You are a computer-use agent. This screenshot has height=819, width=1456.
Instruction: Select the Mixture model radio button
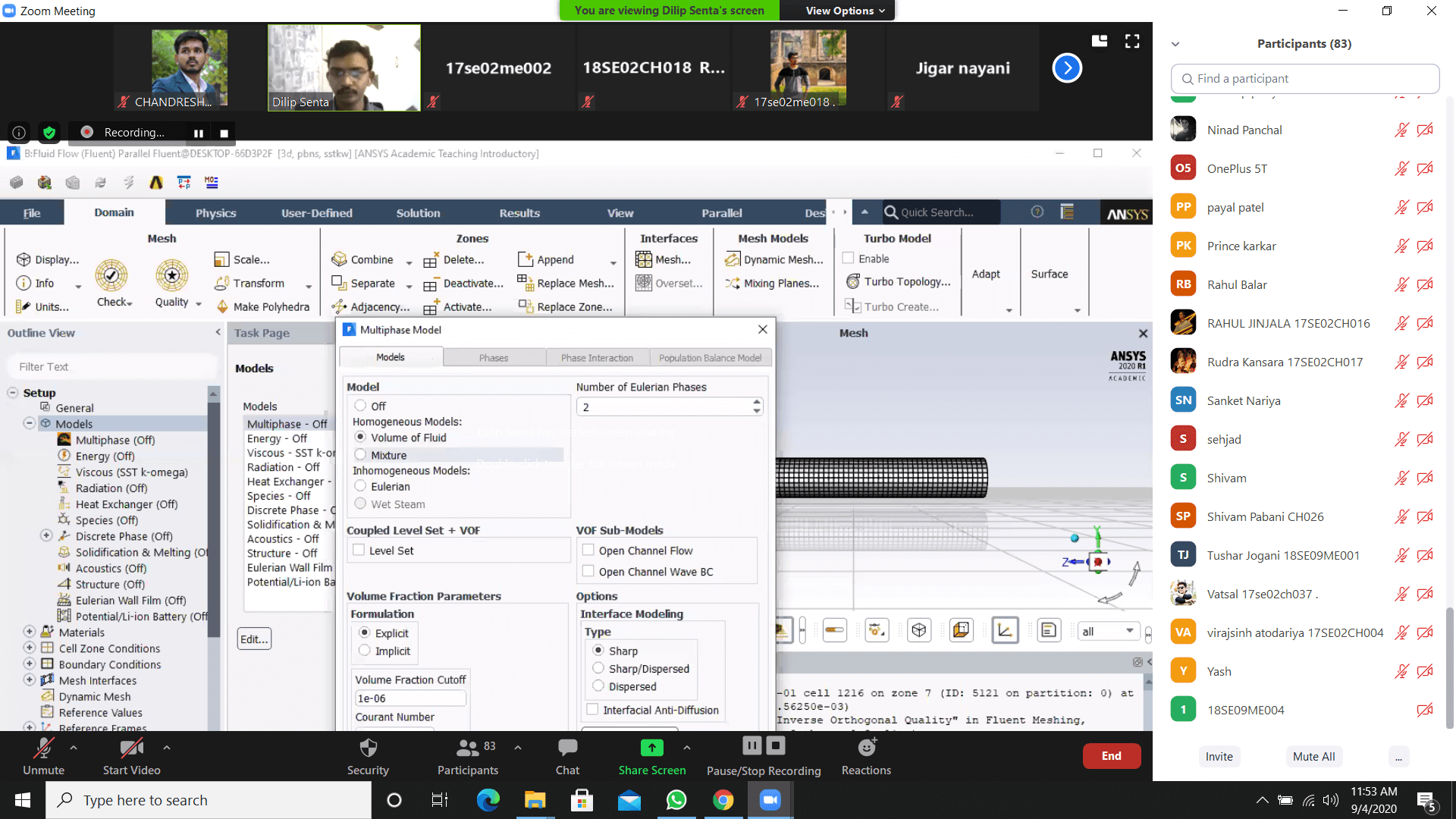(x=361, y=455)
